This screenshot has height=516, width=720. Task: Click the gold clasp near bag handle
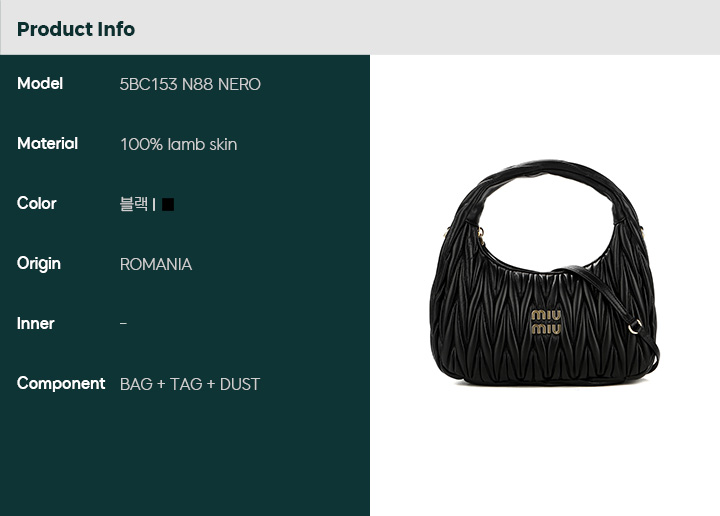coord(481,234)
